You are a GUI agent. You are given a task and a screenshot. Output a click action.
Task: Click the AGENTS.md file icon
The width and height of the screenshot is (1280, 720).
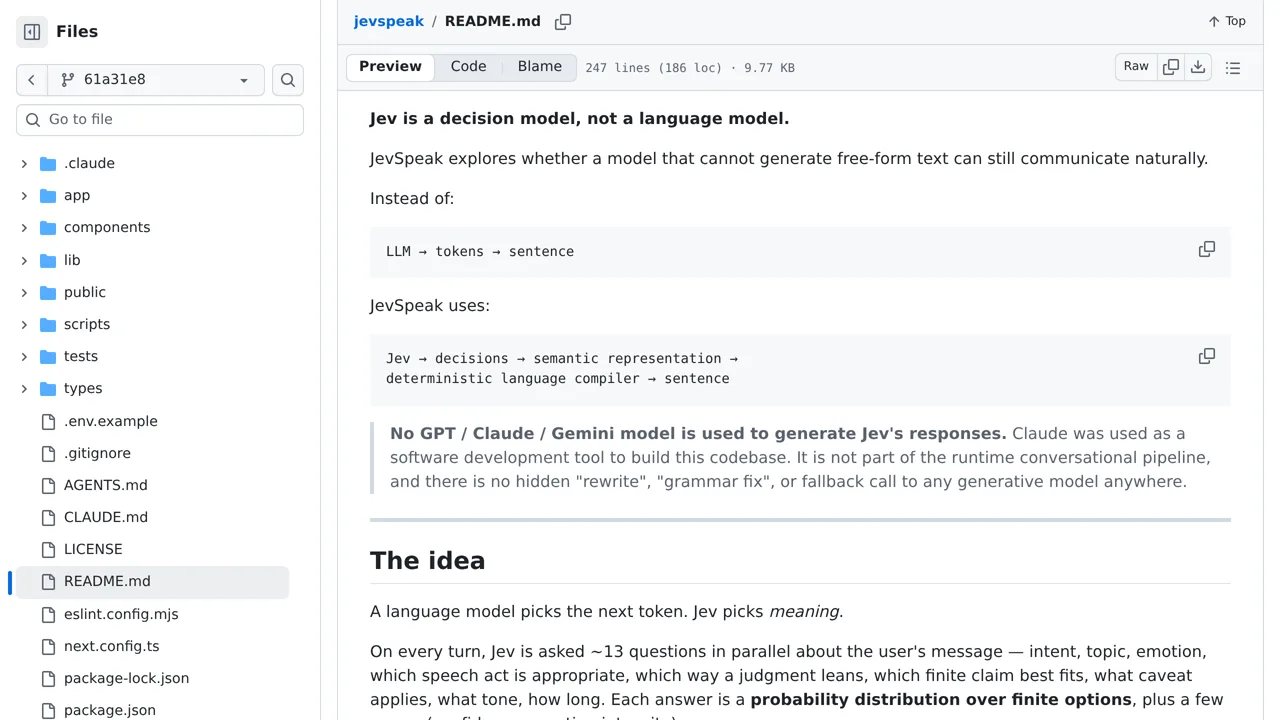pos(48,485)
